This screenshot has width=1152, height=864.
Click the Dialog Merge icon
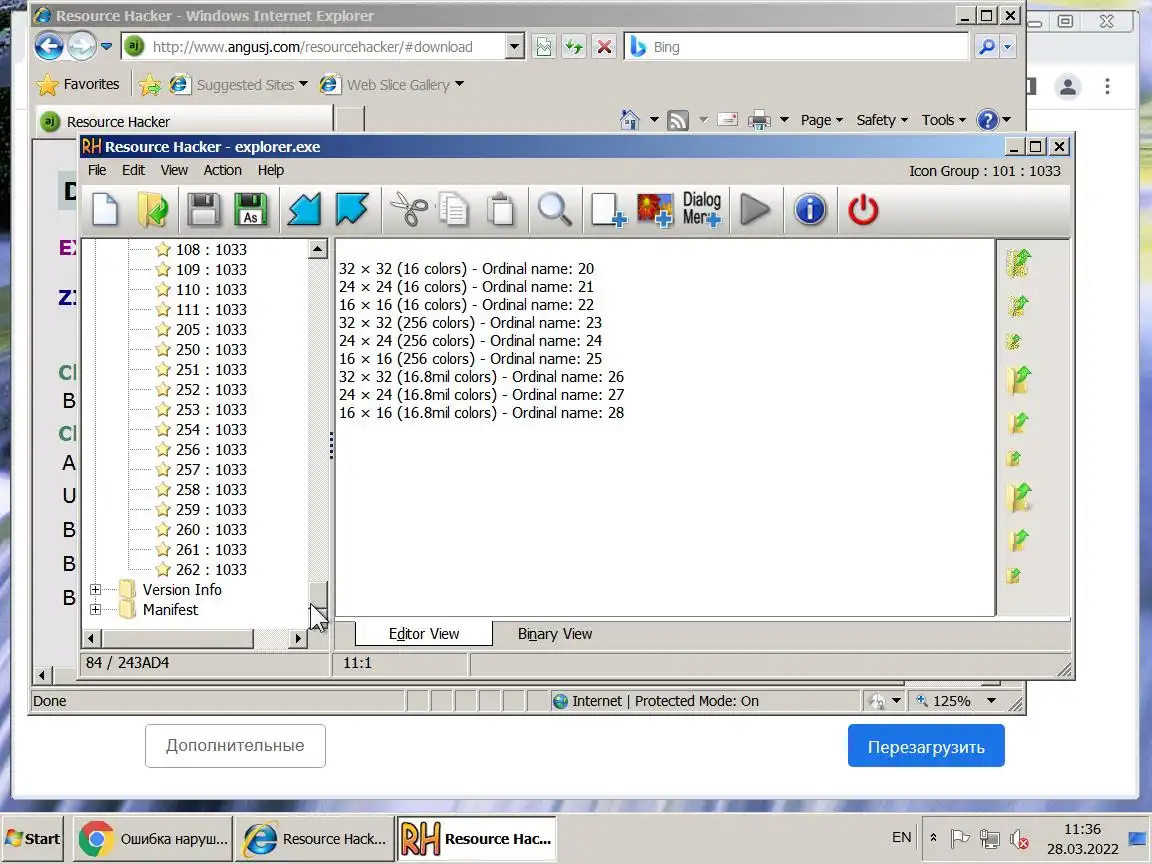[702, 209]
